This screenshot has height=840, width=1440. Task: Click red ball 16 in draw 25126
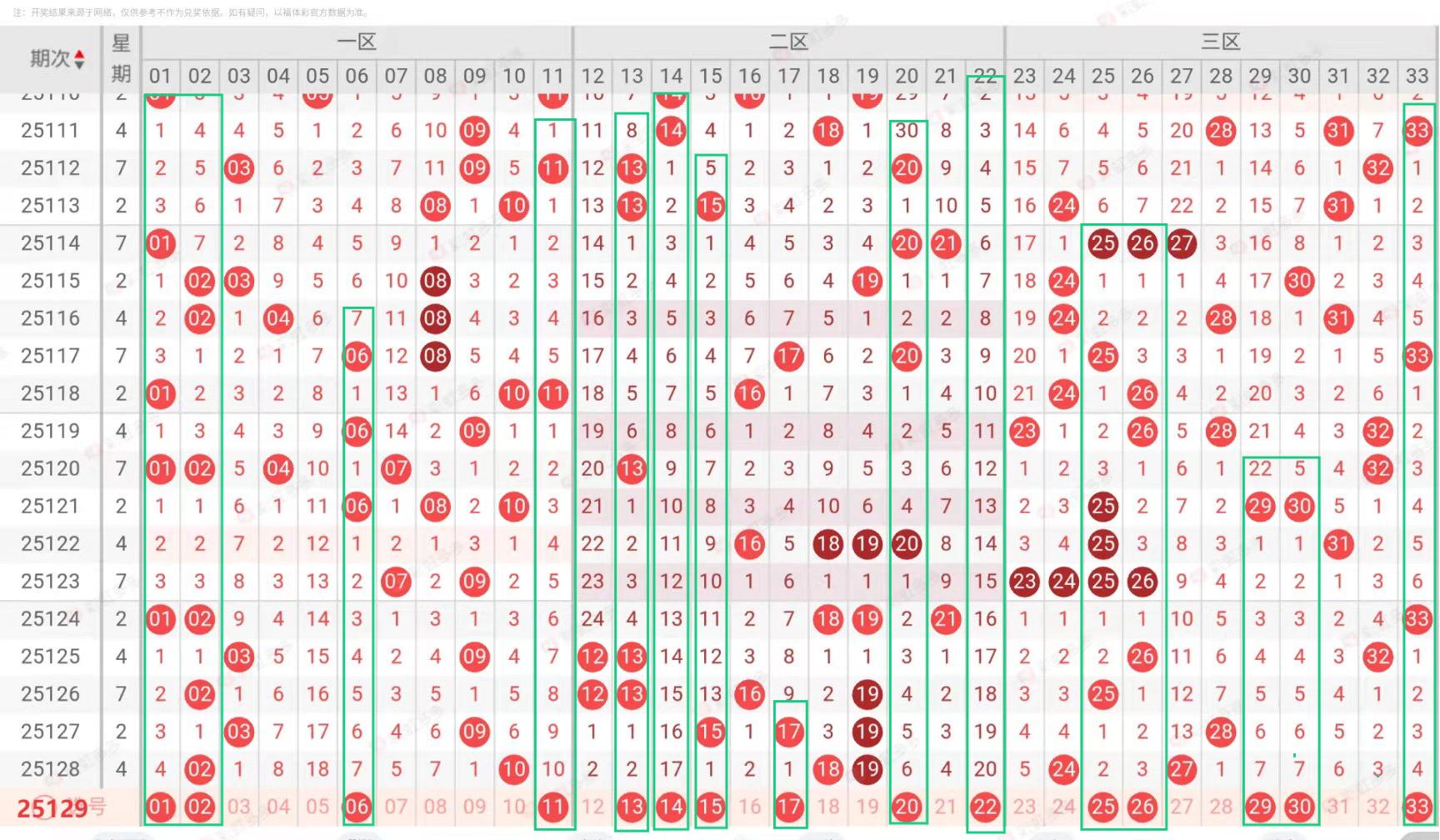(749, 693)
